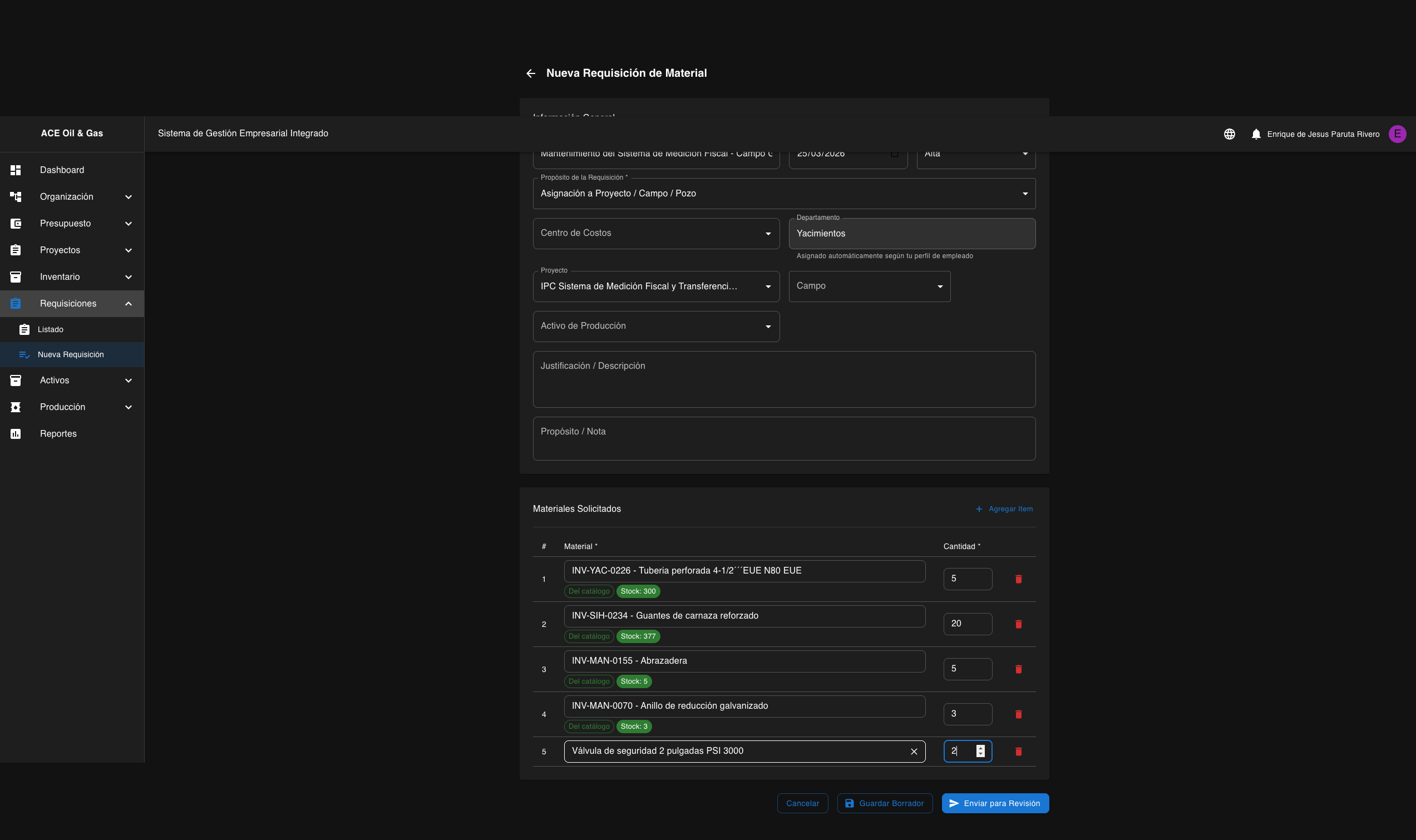Delete row 5 with trash icon

click(x=1018, y=752)
